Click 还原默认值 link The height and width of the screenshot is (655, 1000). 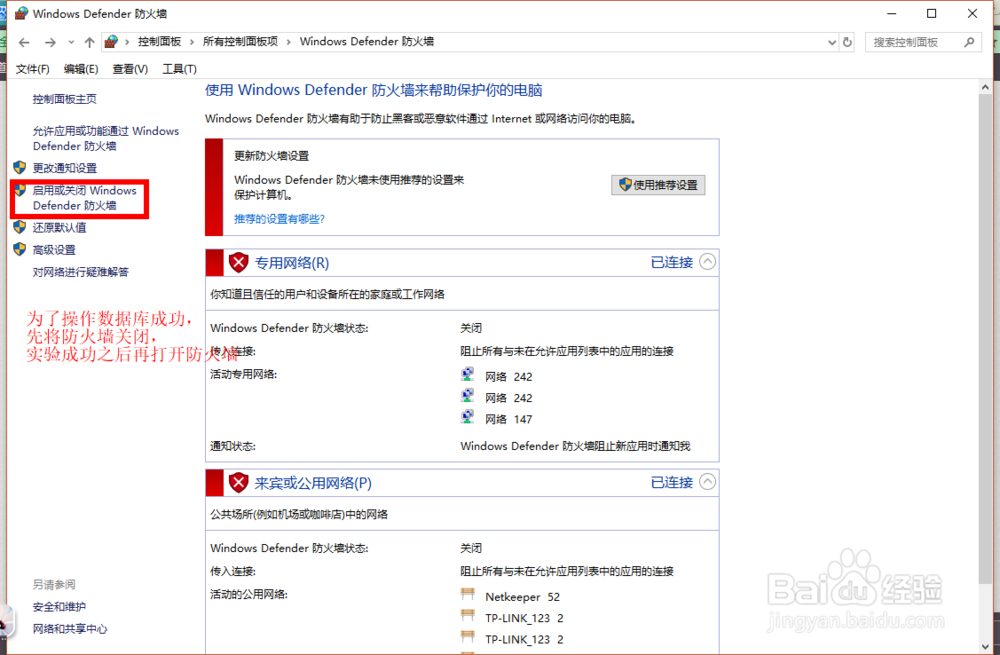(59, 228)
